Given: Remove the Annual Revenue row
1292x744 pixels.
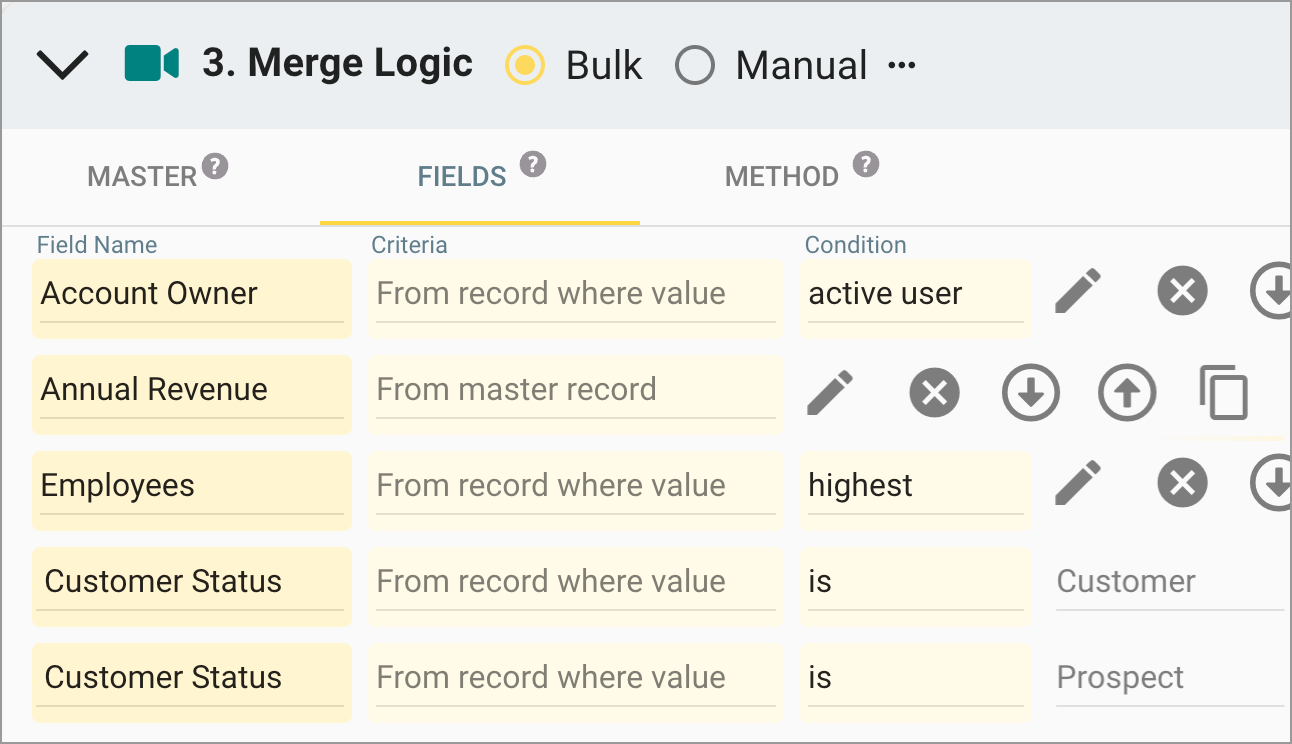Looking at the screenshot, I should 934,393.
